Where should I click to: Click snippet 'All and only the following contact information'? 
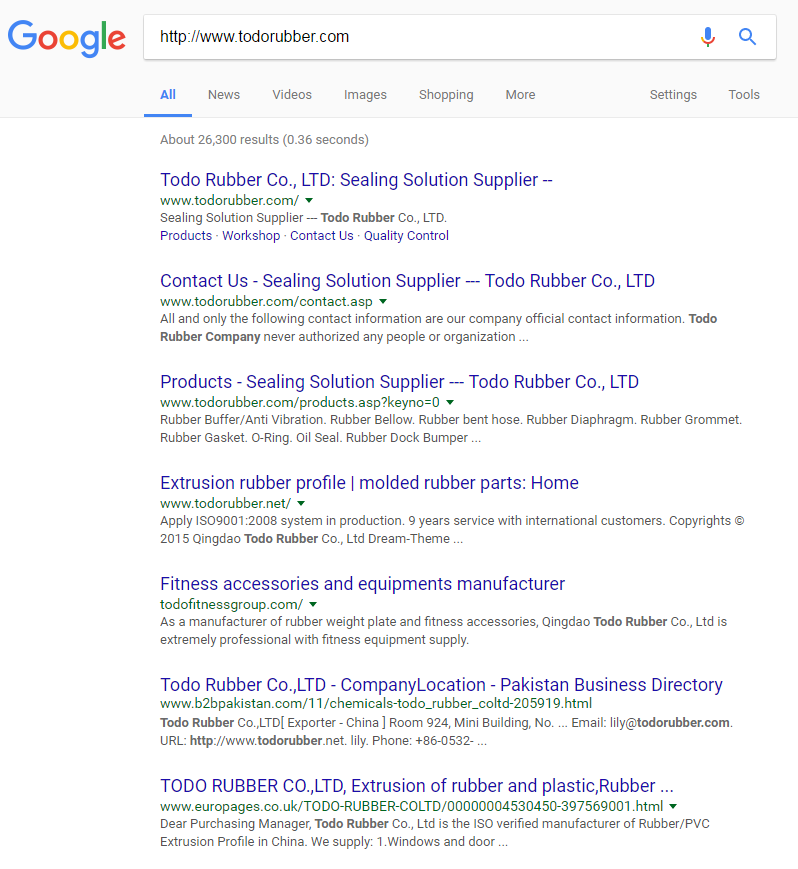438,328
